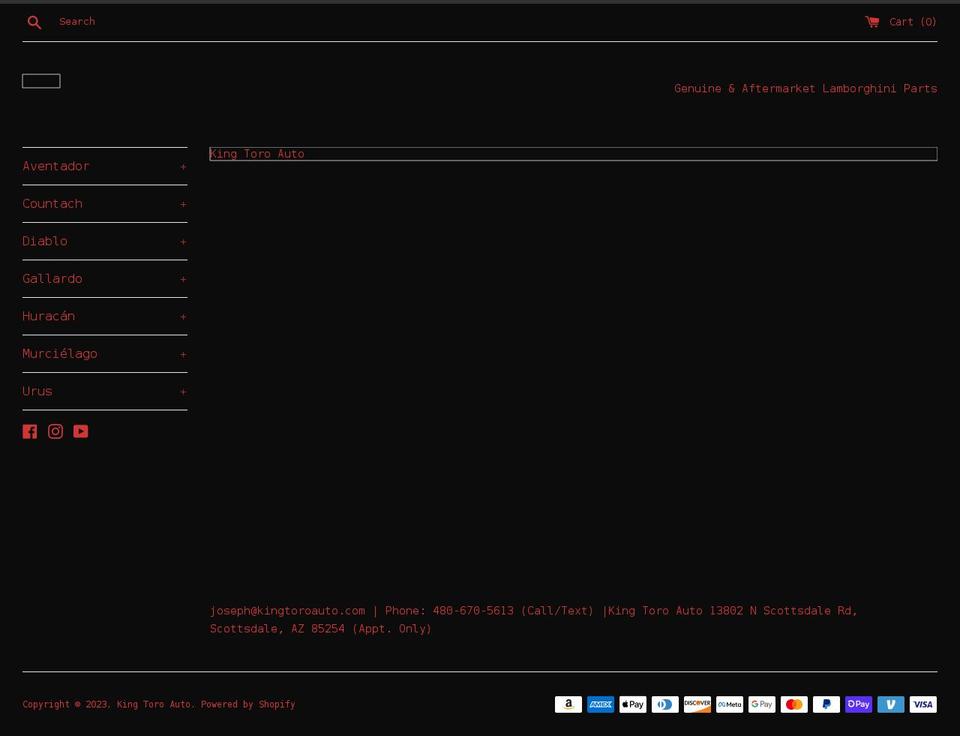Click the search magnifier icon
960x736 pixels.
[x=34, y=22]
